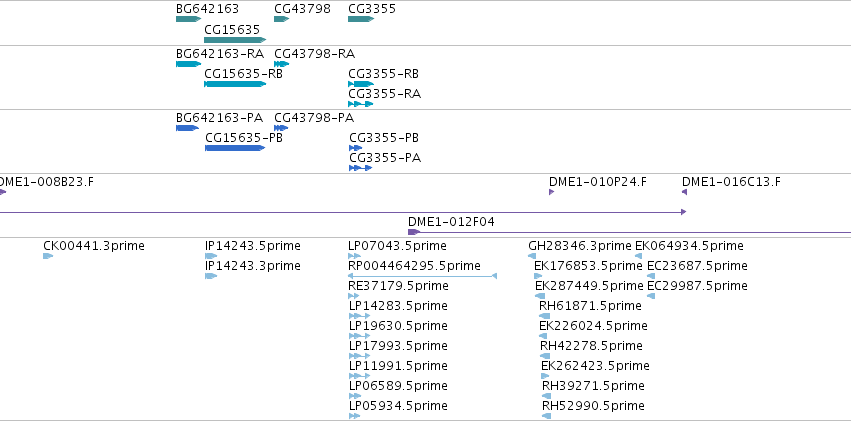Viewport: 851px width, 421px height.
Task: Click the DME1-012F04 purple marker glyph
Action: click(x=414, y=232)
